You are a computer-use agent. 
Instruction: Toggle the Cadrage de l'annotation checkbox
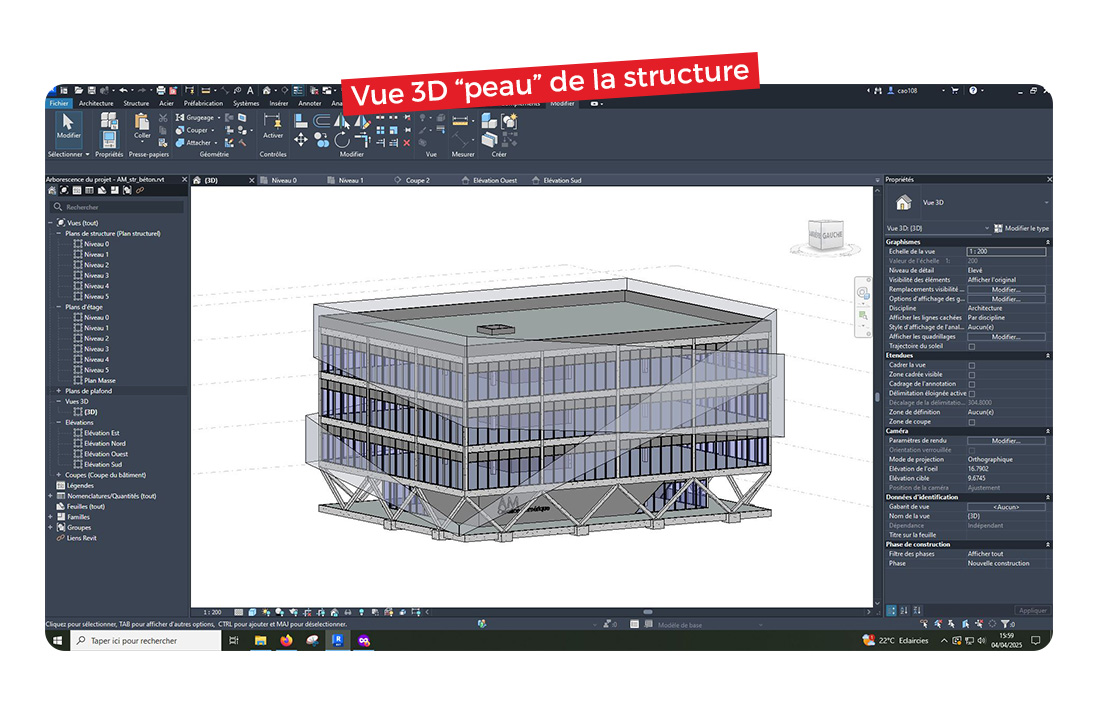pyautogui.click(x=972, y=384)
